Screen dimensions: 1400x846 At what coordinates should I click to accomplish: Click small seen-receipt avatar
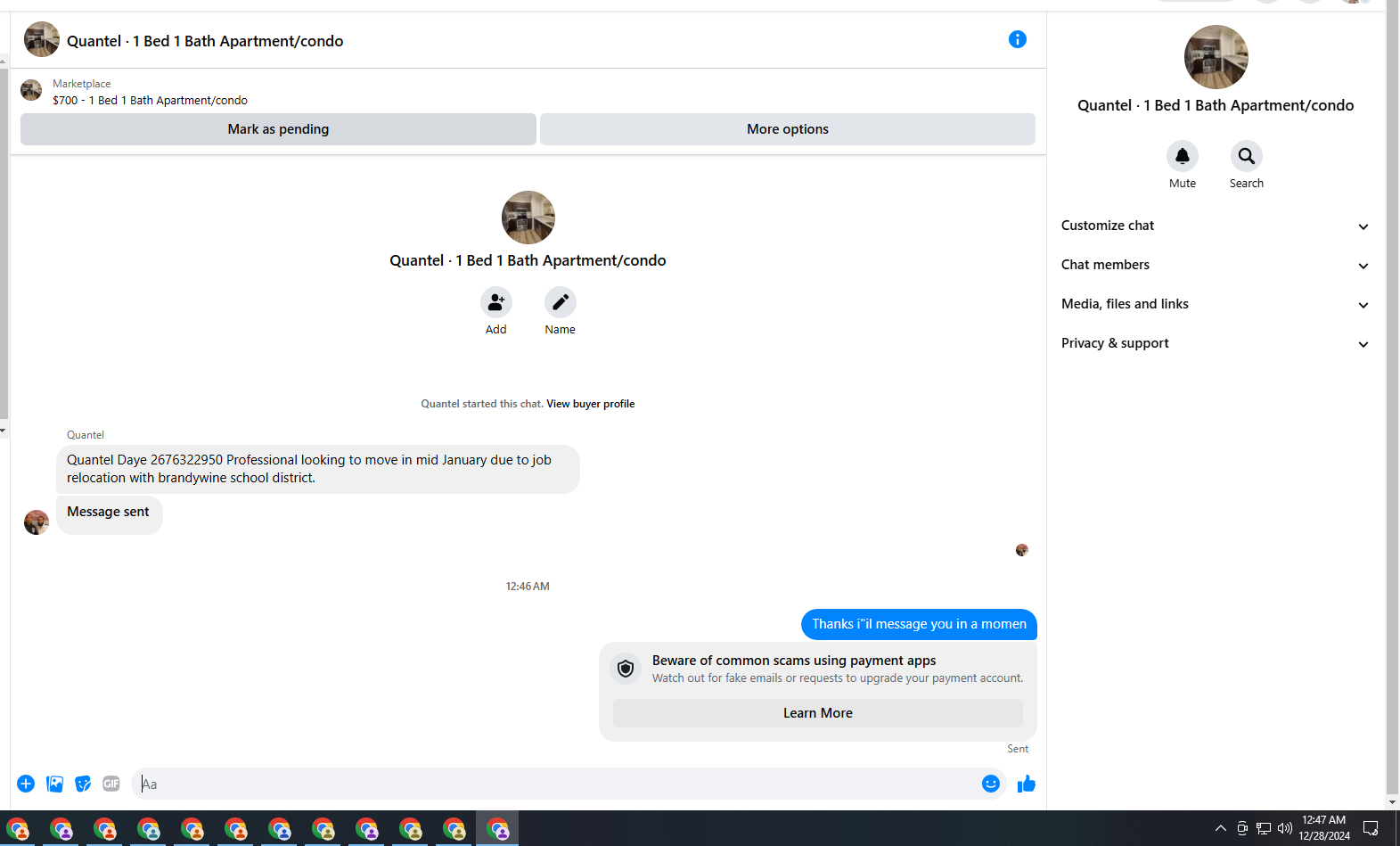coord(1021,550)
